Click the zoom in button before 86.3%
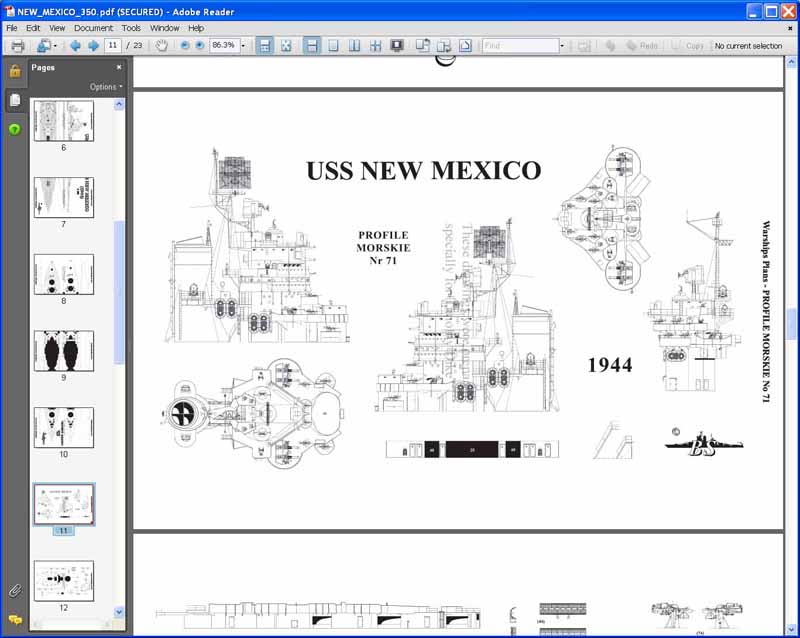The image size is (800, 638). coord(200,46)
